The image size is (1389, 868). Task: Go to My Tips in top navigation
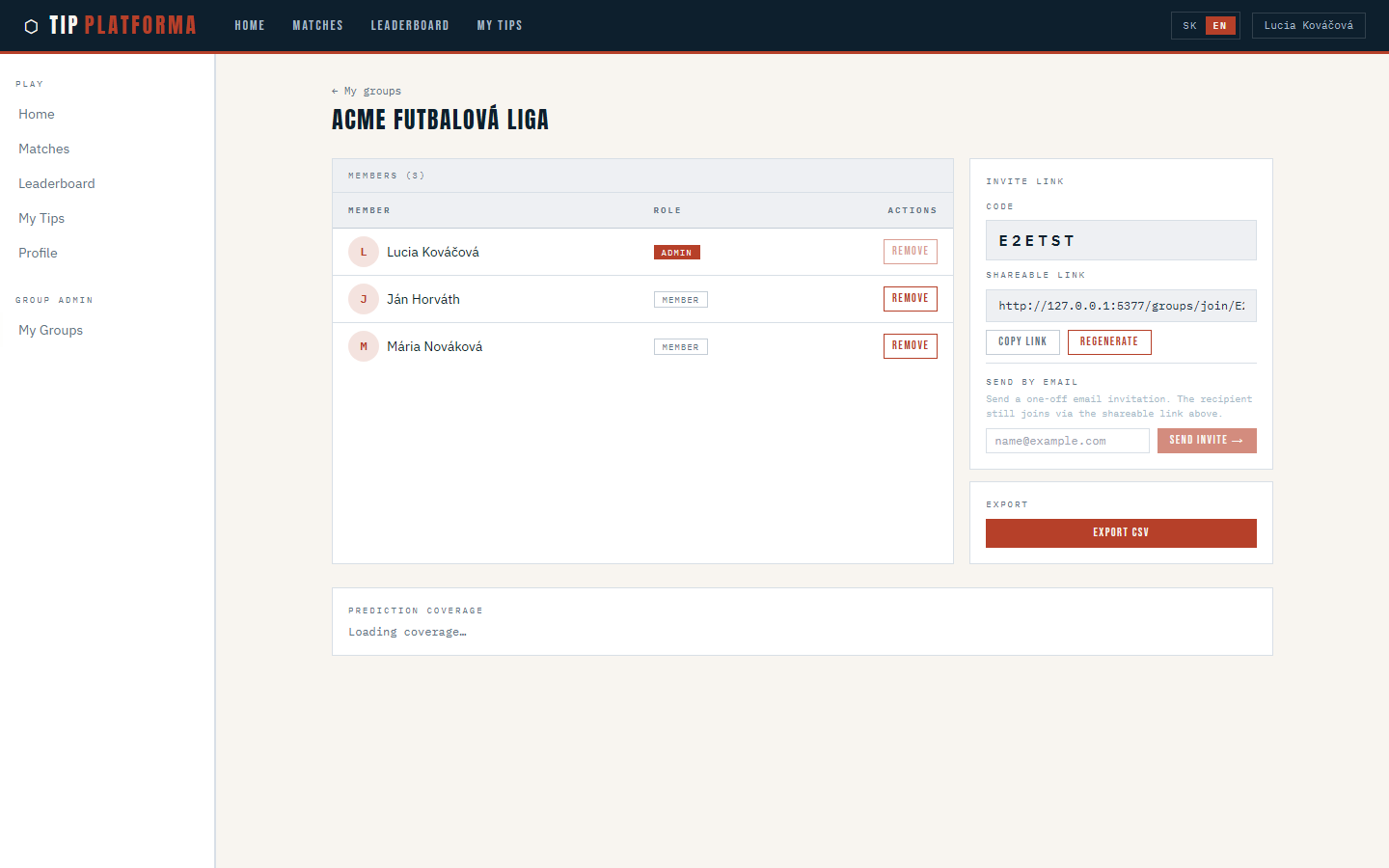tap(500, 26)
